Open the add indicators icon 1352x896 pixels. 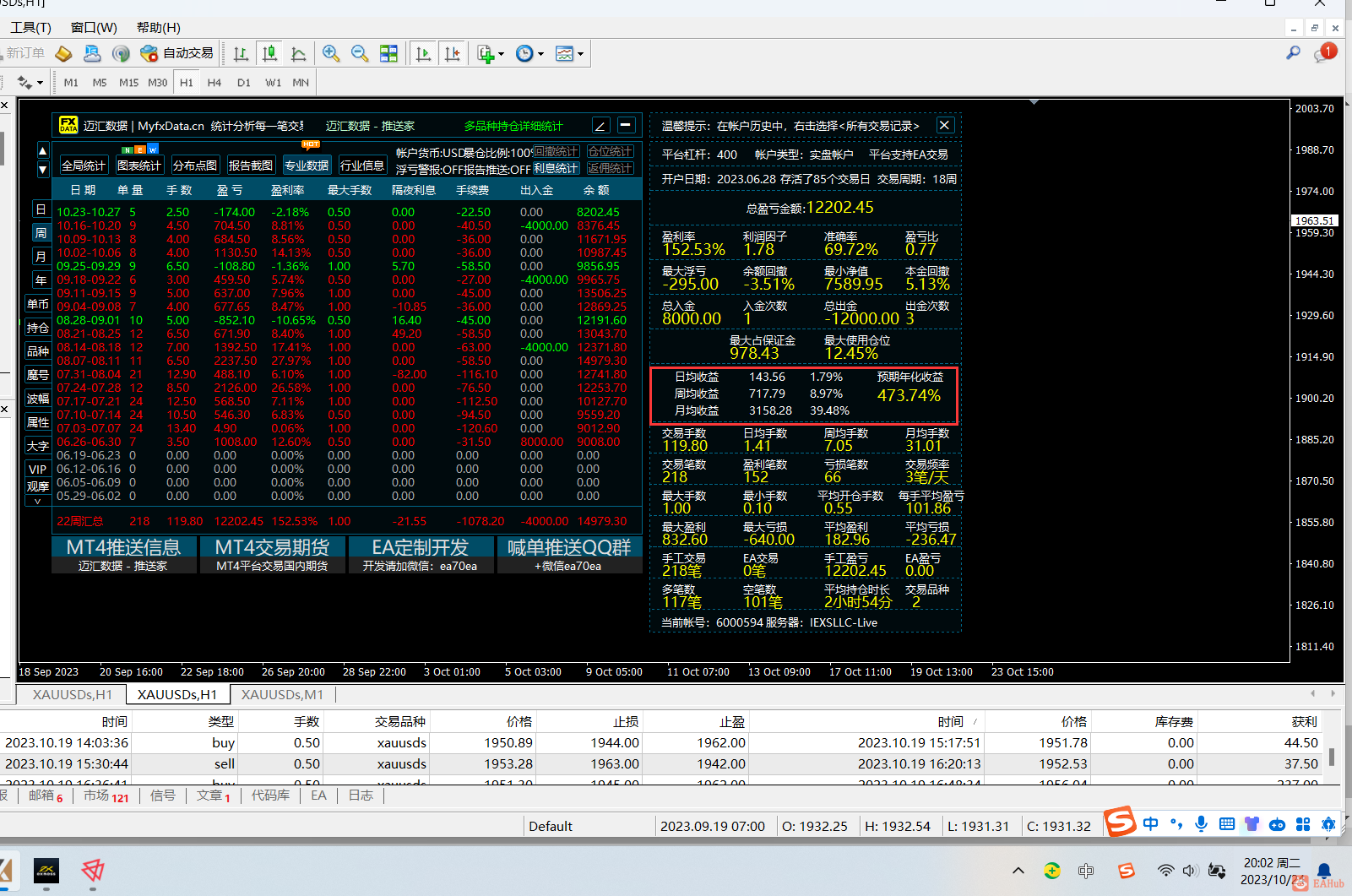point(486,54)
